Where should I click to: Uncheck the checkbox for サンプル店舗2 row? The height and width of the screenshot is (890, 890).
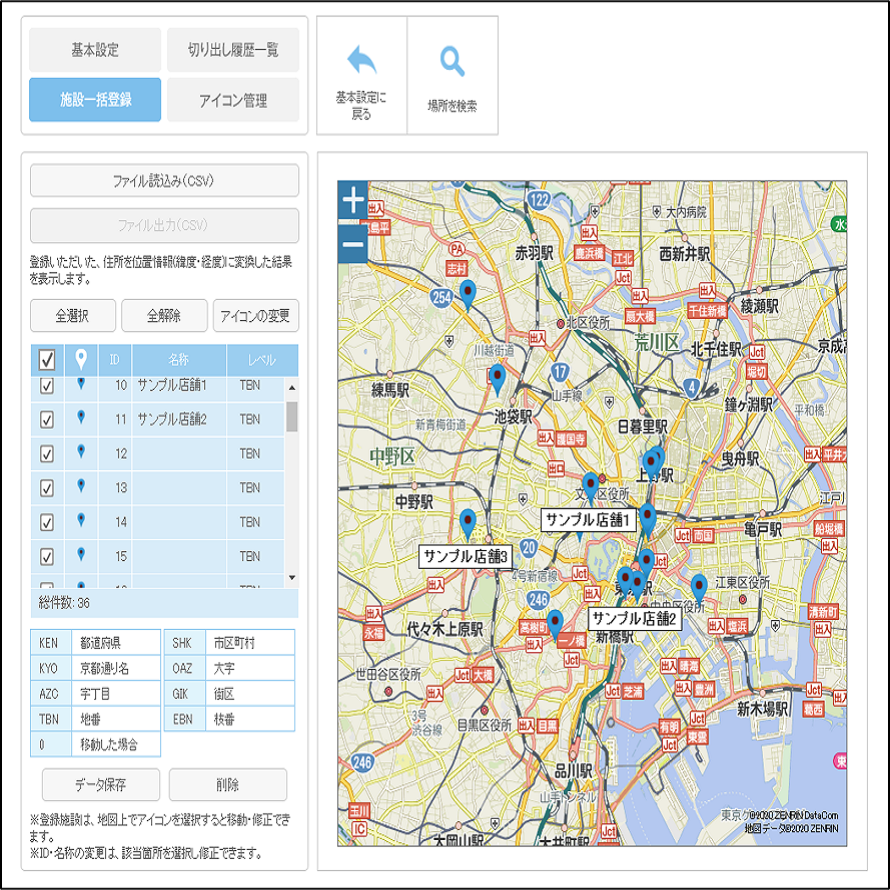click(x=46, y=420)
